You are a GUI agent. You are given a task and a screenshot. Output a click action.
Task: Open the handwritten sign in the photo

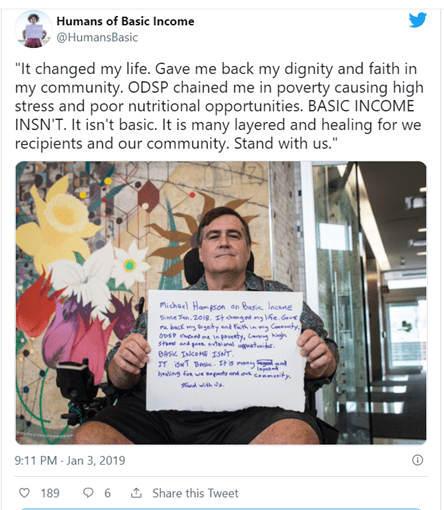(x=225, y=351)
